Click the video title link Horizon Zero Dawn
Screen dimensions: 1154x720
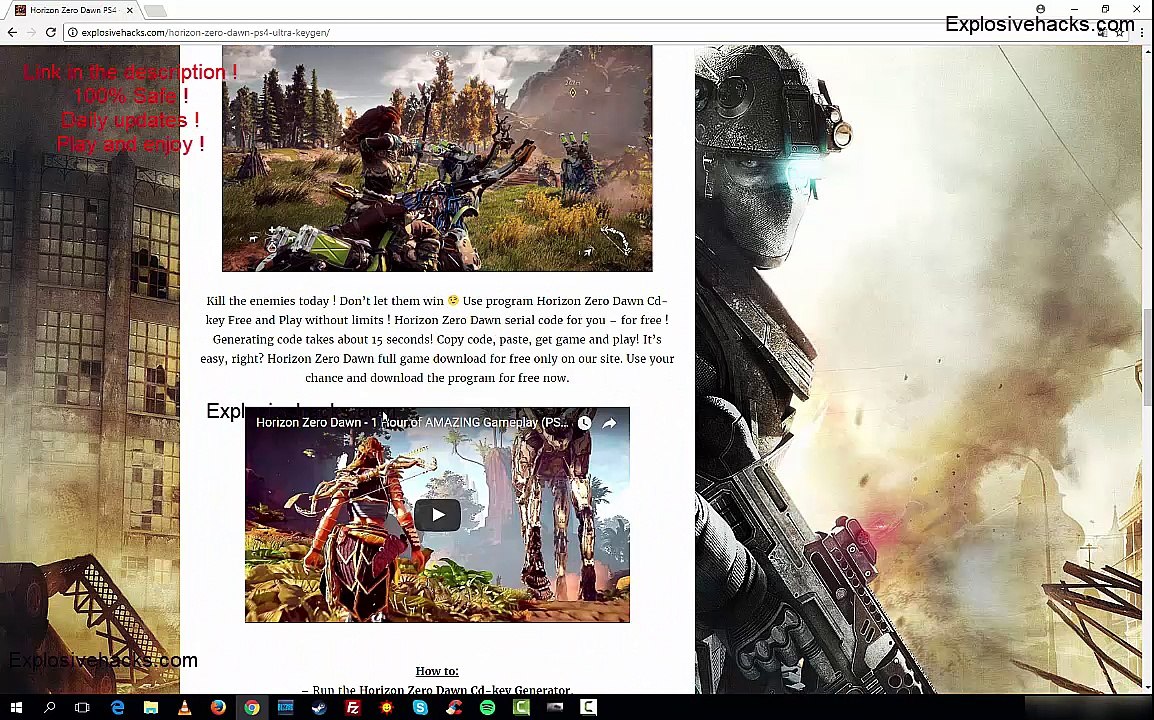pyautogui.click(x=412, y=423)
